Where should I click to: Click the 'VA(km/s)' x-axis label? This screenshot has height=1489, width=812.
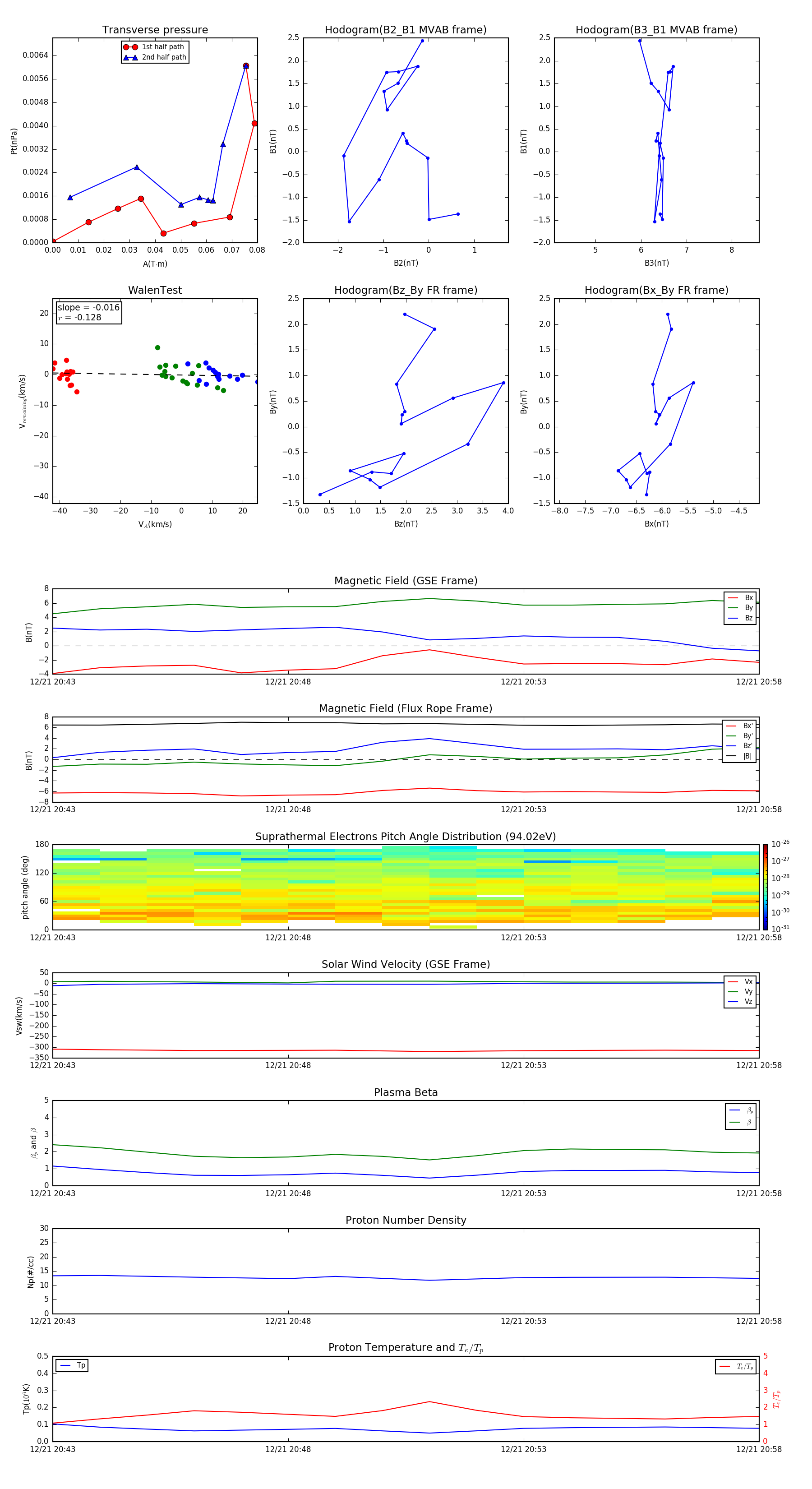coord(155,524)
